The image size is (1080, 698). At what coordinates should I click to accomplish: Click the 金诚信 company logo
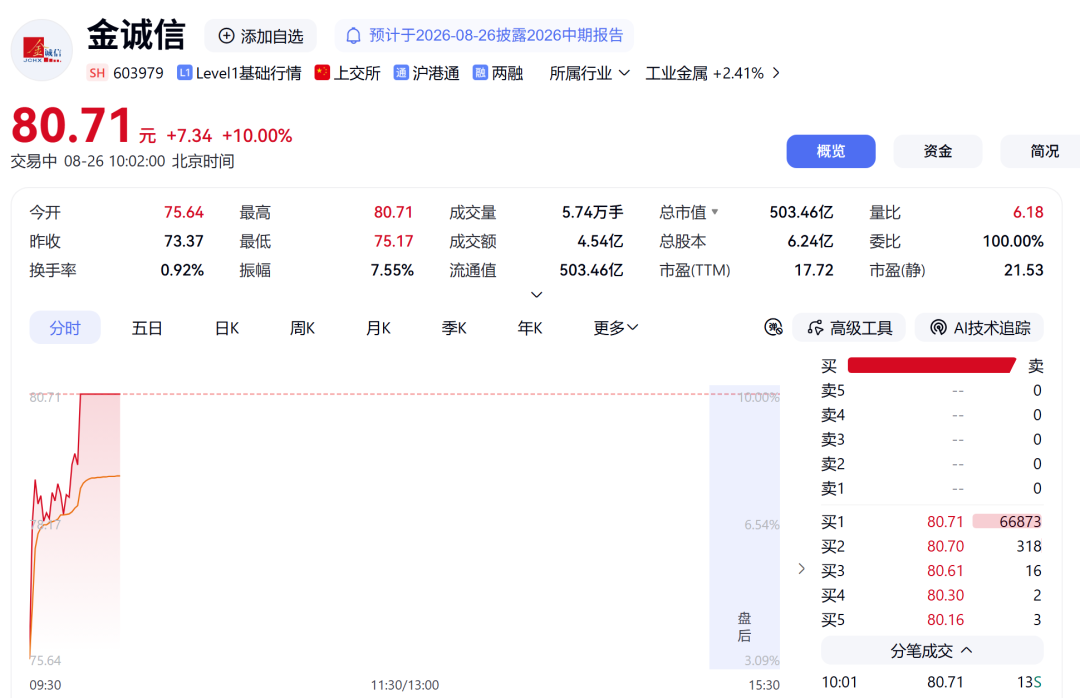pos(42,50)
